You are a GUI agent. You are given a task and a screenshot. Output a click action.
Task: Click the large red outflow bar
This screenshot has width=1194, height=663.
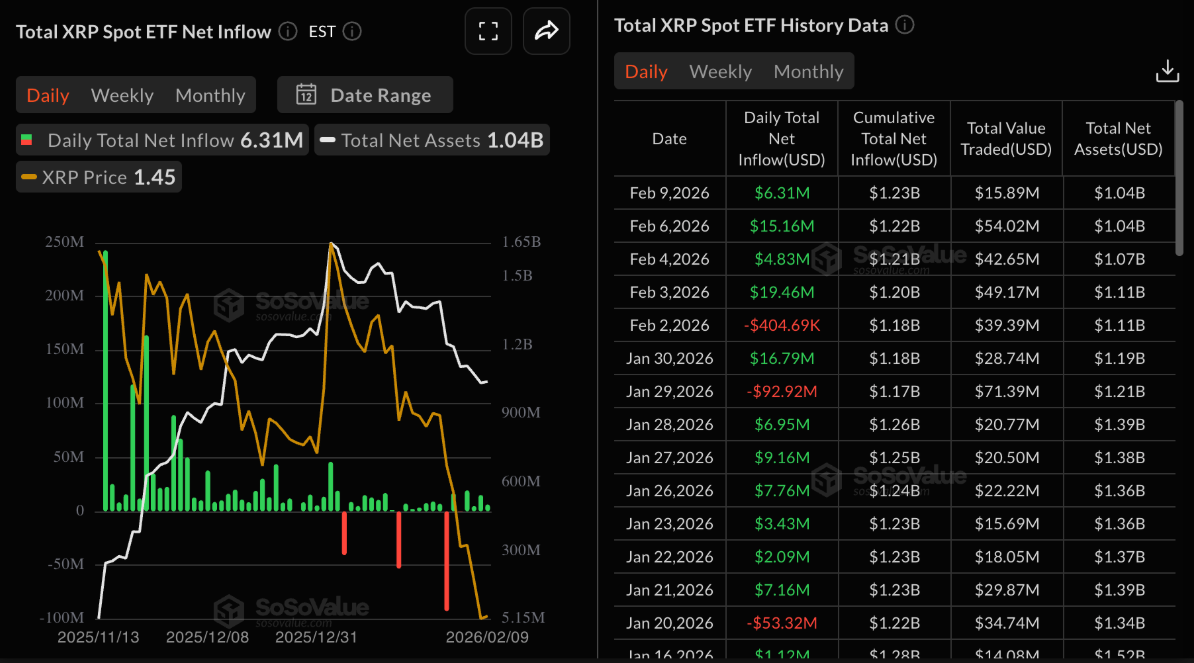(446, 560)
